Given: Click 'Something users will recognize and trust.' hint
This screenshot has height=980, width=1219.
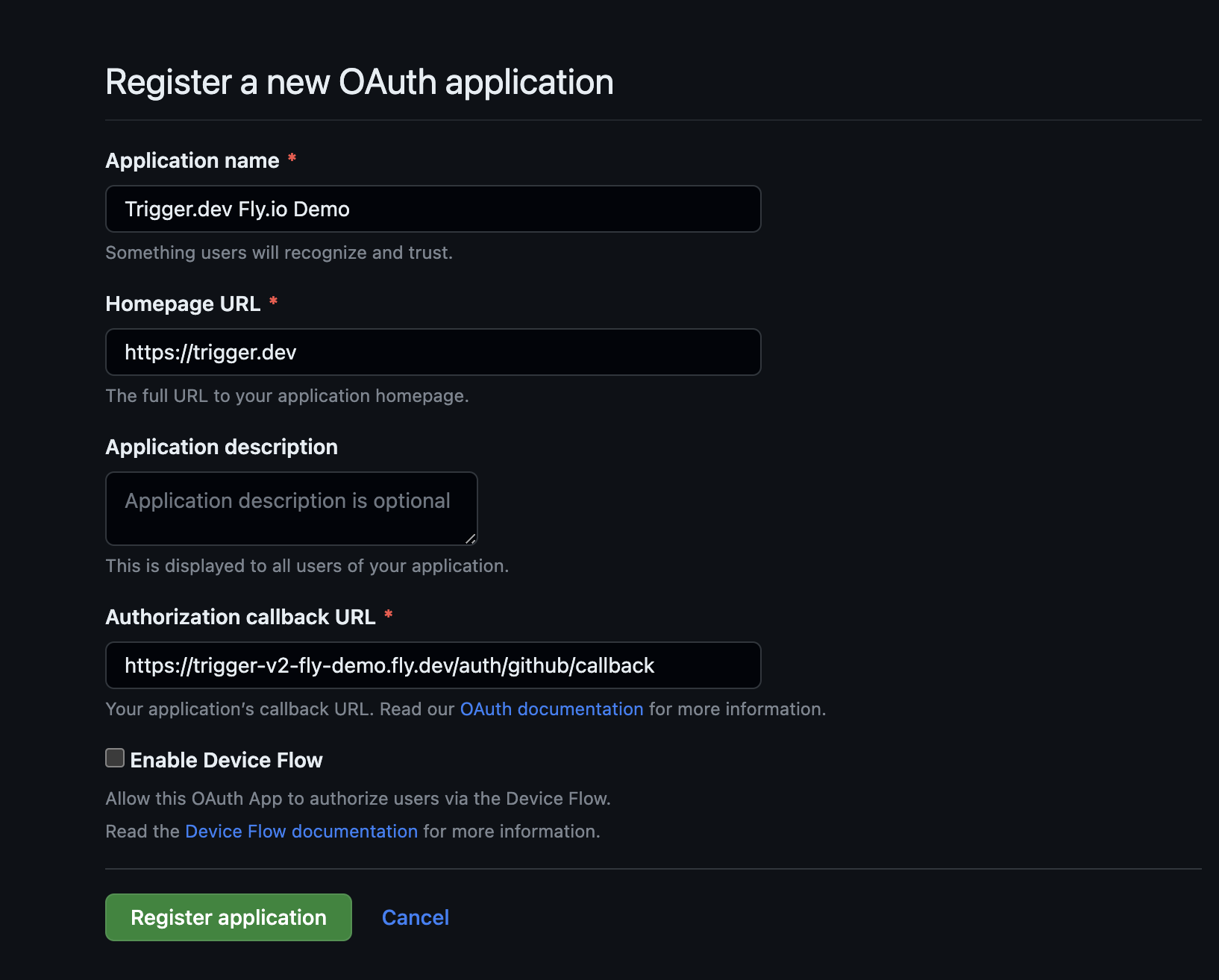Looking at the screenshot, I should [279, 253].
